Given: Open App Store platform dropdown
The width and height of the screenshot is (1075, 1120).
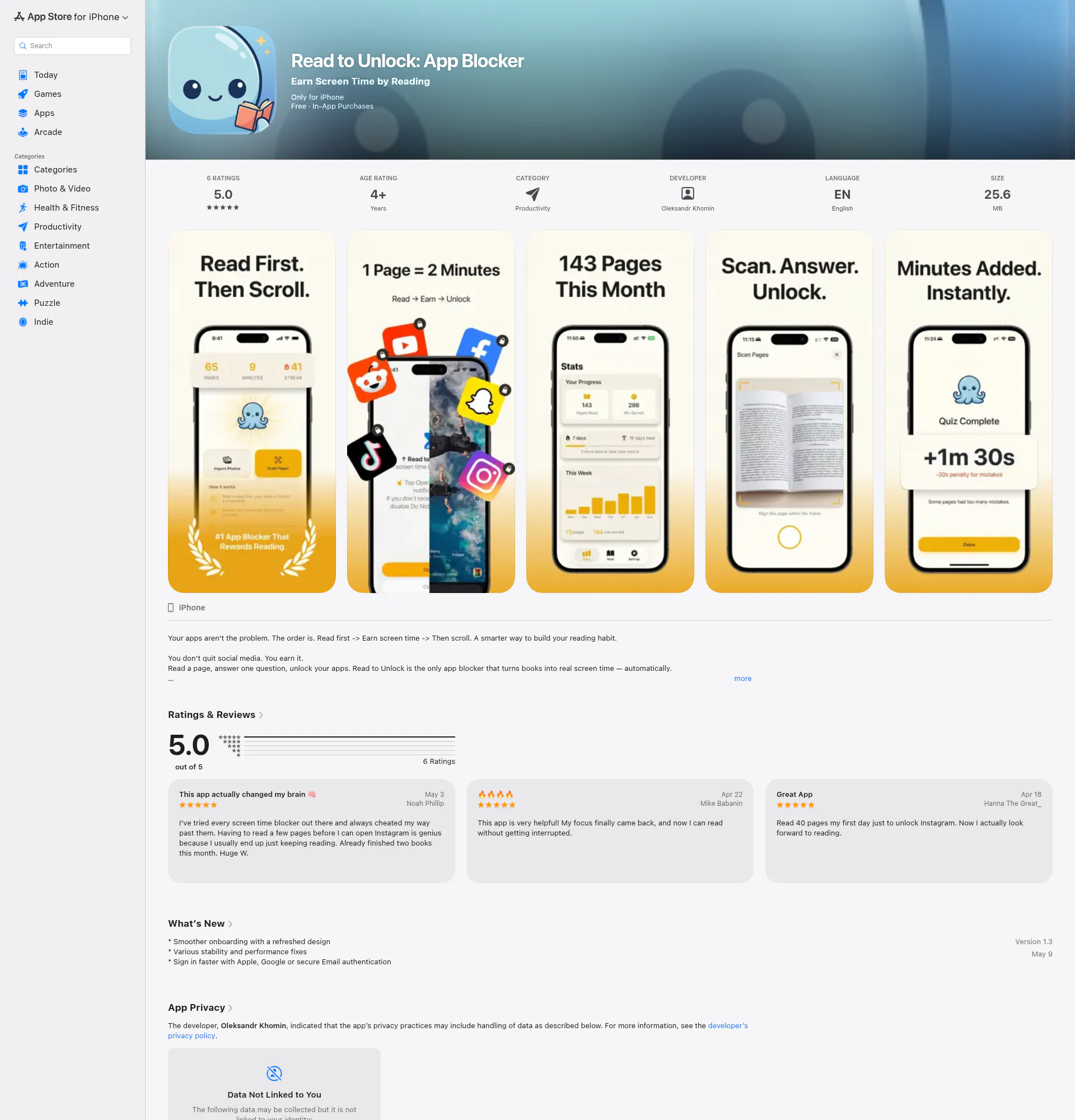Looking at the screenshot, I should pos(72,17).
